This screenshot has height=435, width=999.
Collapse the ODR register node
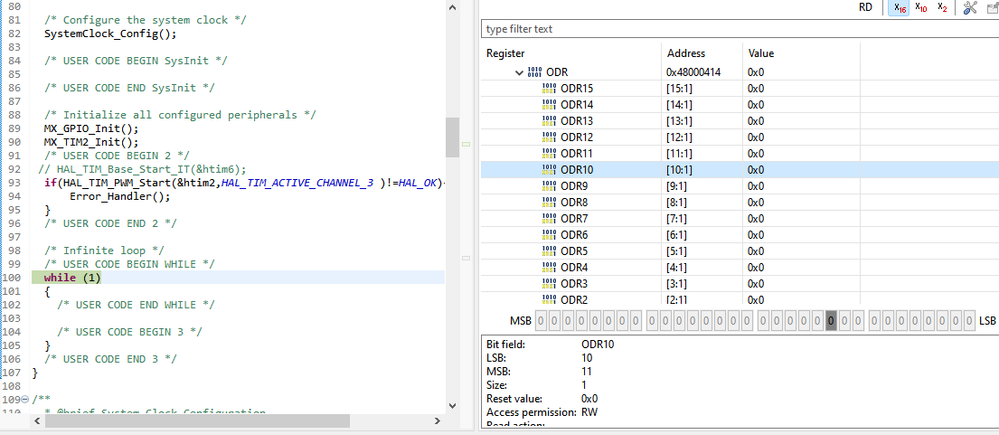click(x=519, y=73)
